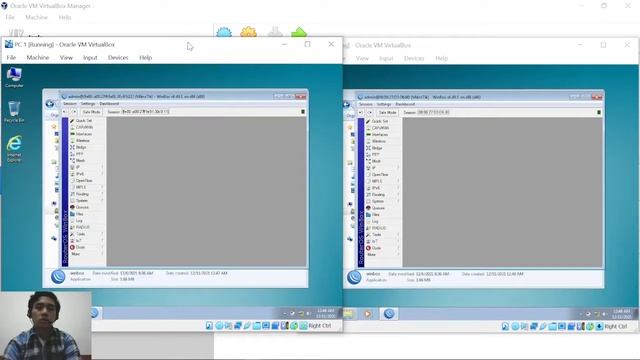The image size is (640, 360).
Task: Open CAPsMAN in PC 1 WinBox sidebar
Action: (x=84, y=127)
